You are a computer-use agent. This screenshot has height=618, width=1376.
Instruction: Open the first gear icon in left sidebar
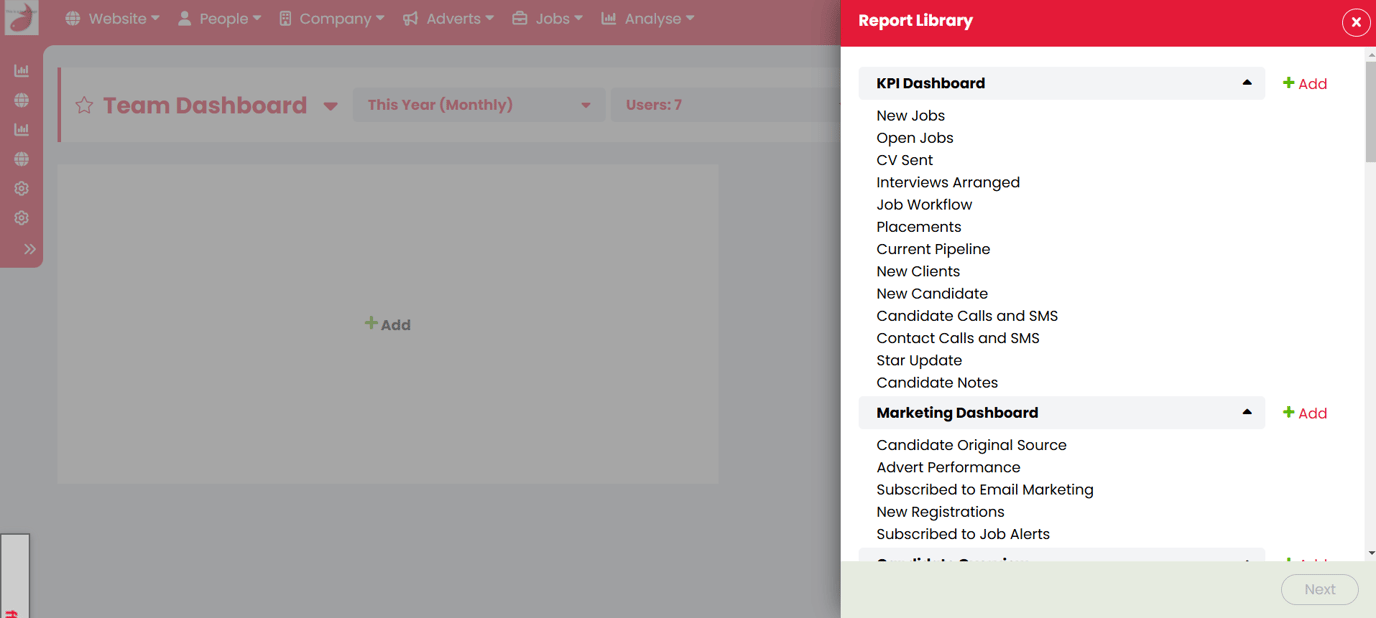coord(21,188)
